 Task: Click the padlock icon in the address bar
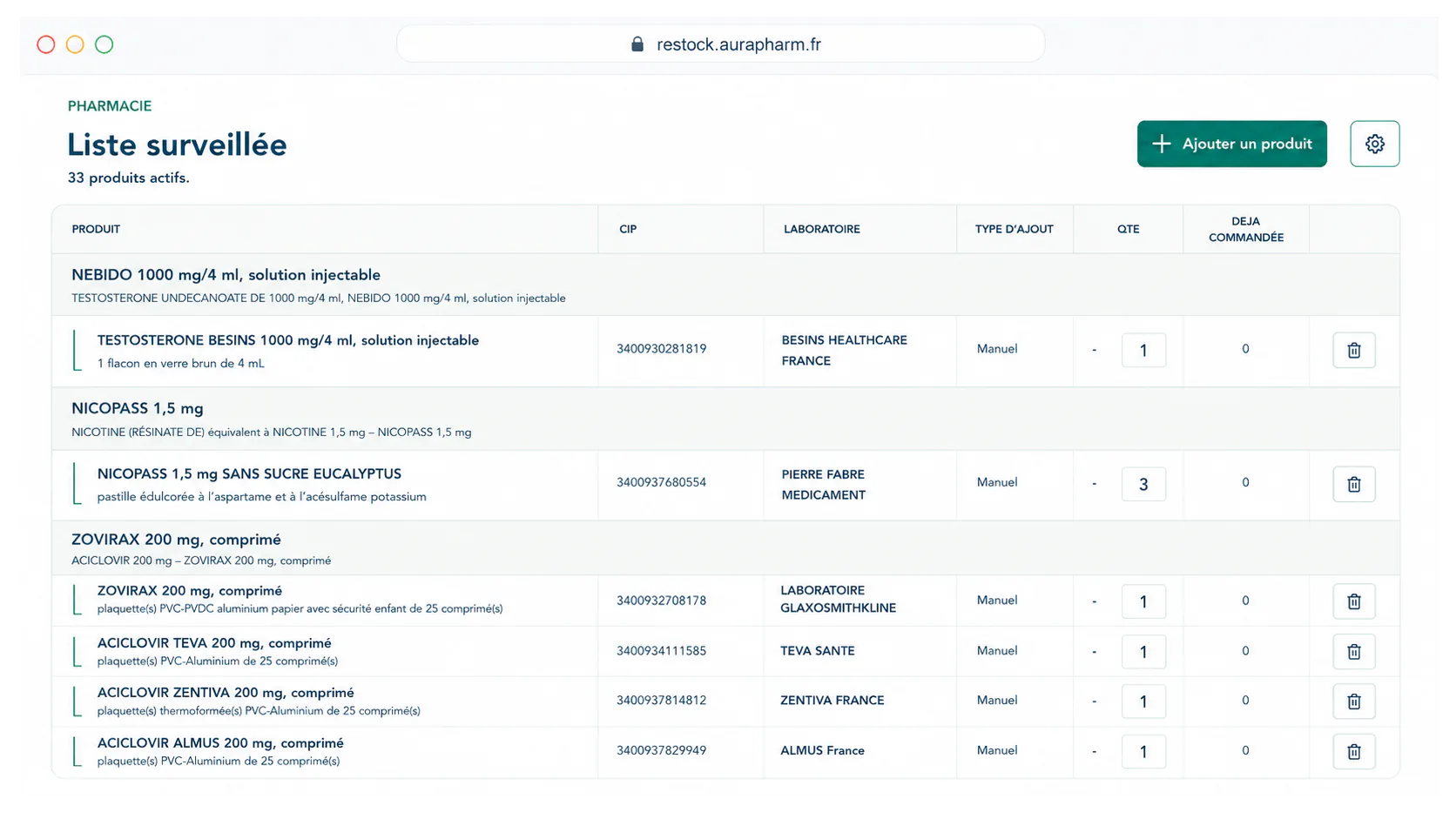pos(637,44)
